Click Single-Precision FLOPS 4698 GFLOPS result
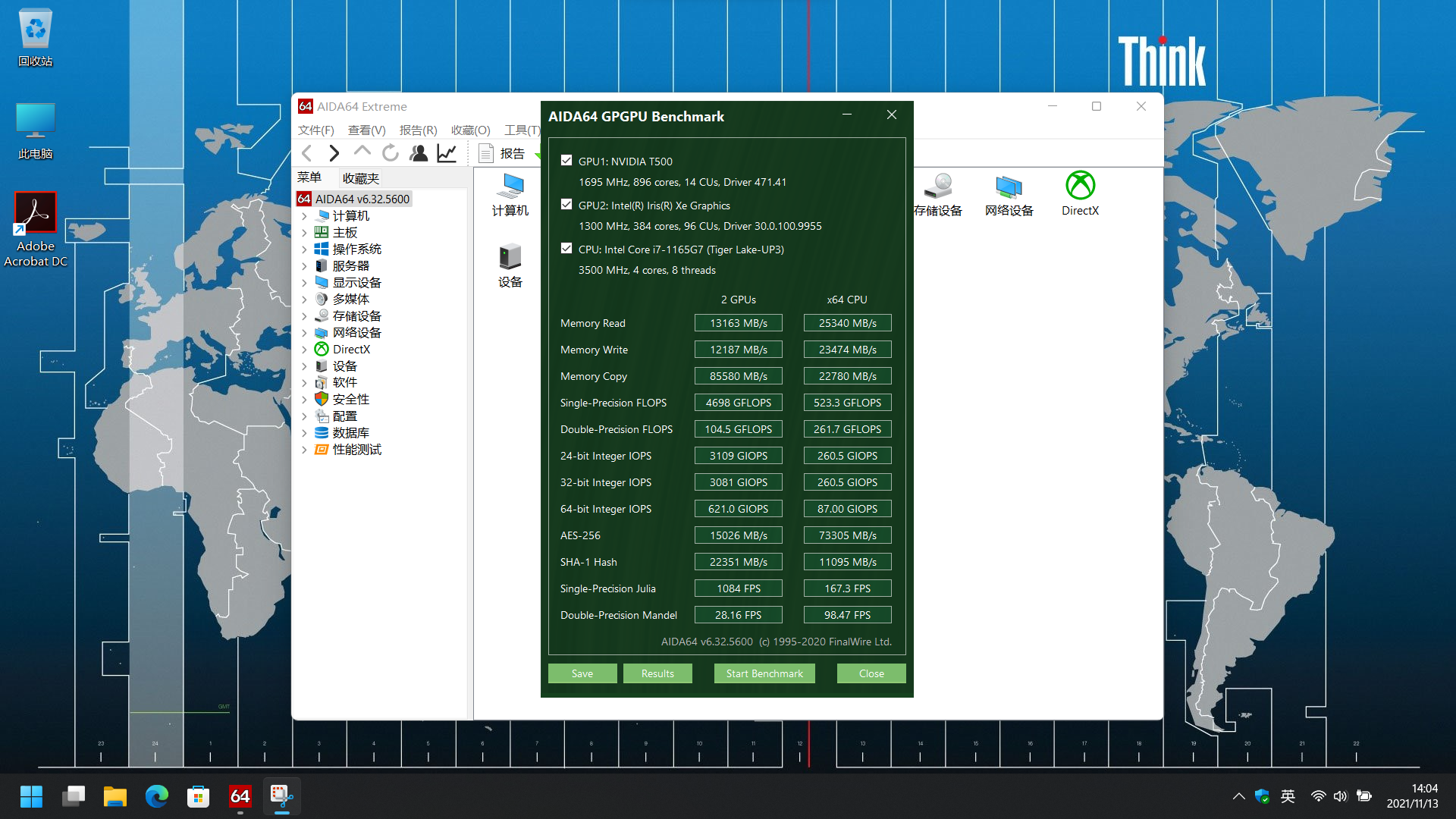1456x819 pixels. 739,403
